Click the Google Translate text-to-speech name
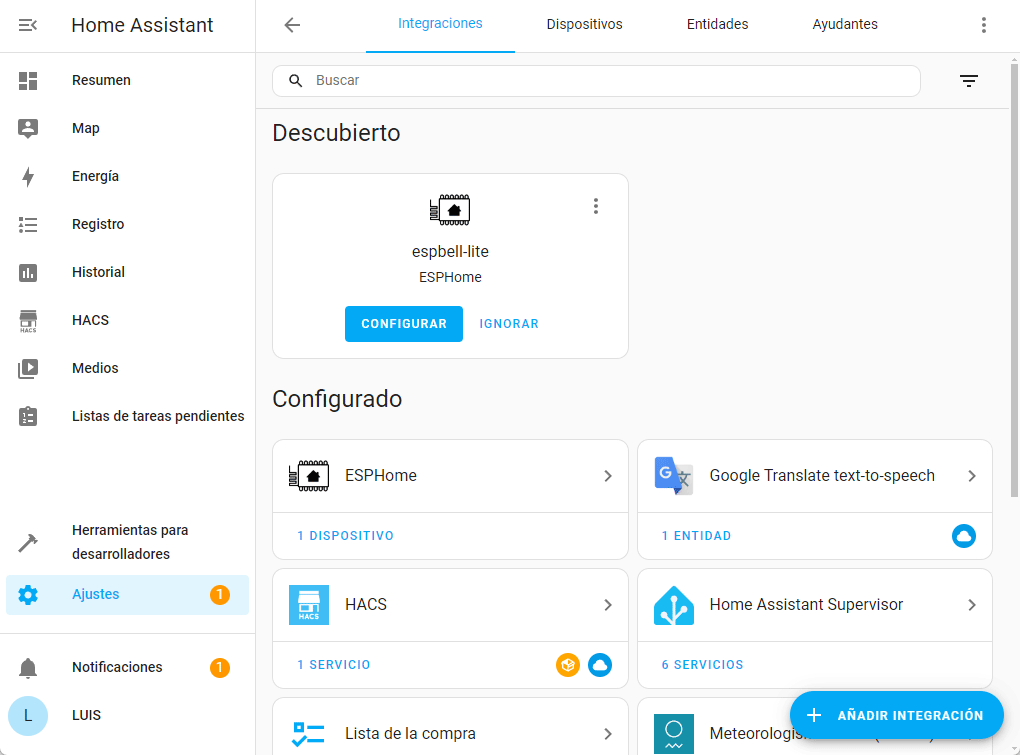This screenshot has width=1020, height=755. pyautogui.click(x=822, y=475)
